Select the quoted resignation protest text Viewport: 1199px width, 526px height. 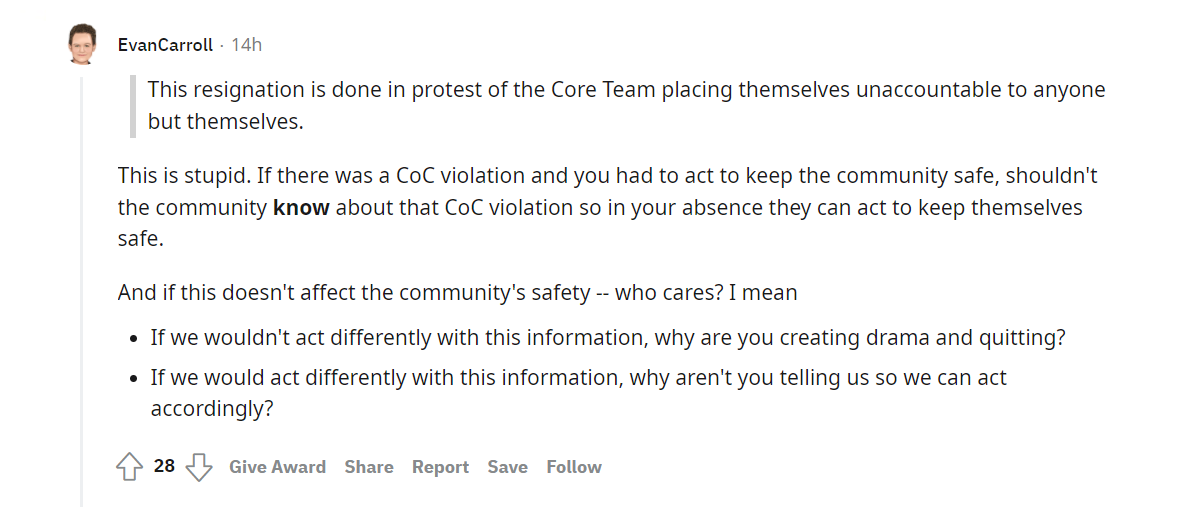coord(626,106)
